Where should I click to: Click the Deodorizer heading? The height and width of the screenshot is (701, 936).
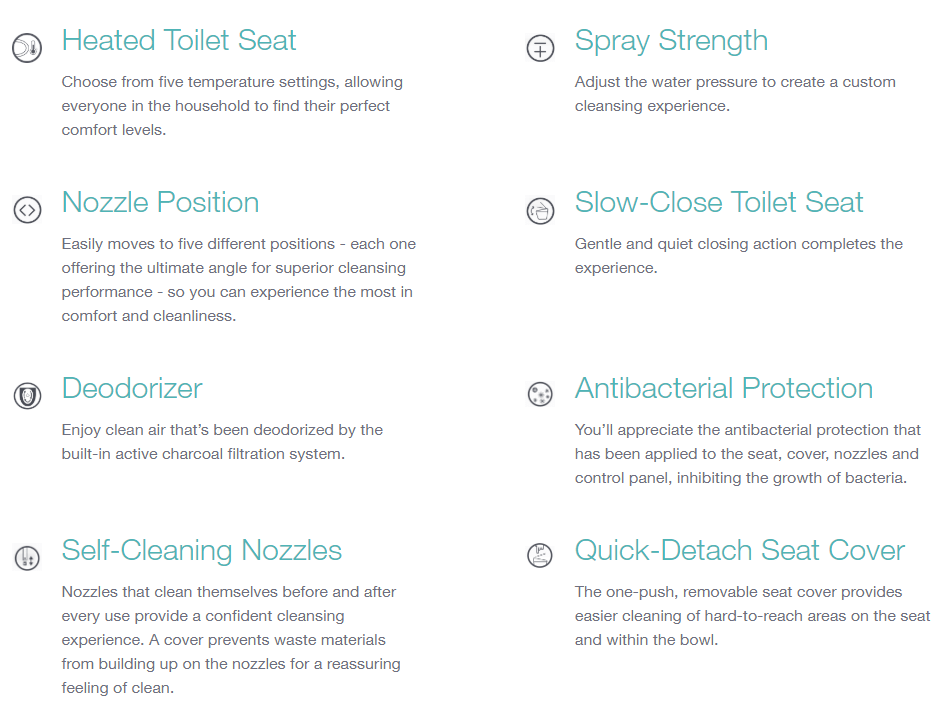132,389
